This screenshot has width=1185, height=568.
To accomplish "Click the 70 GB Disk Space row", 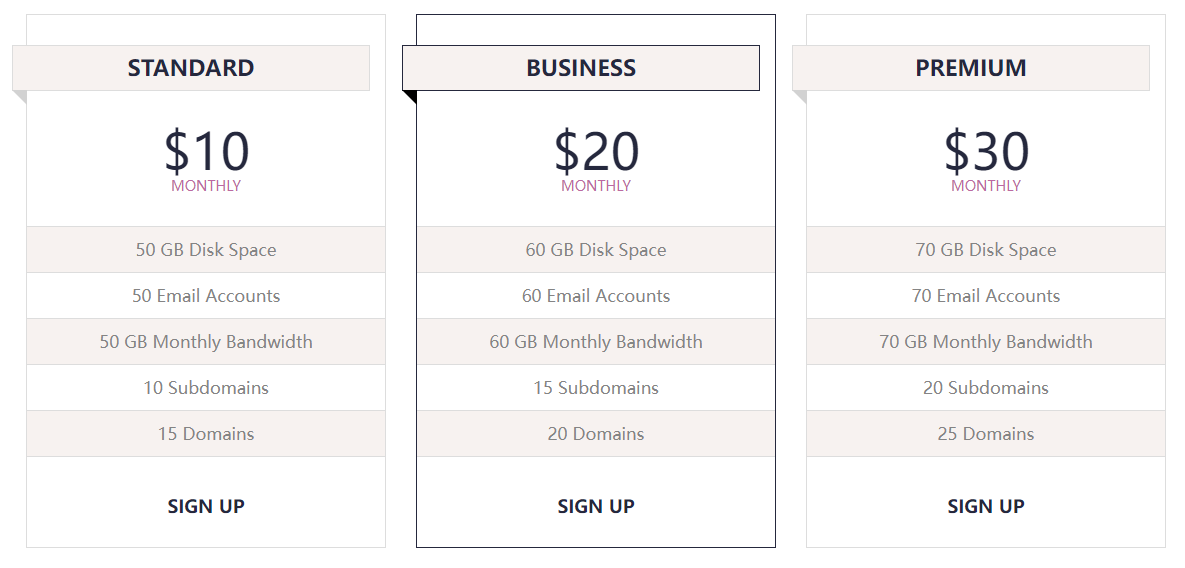I will pos(985,250).
